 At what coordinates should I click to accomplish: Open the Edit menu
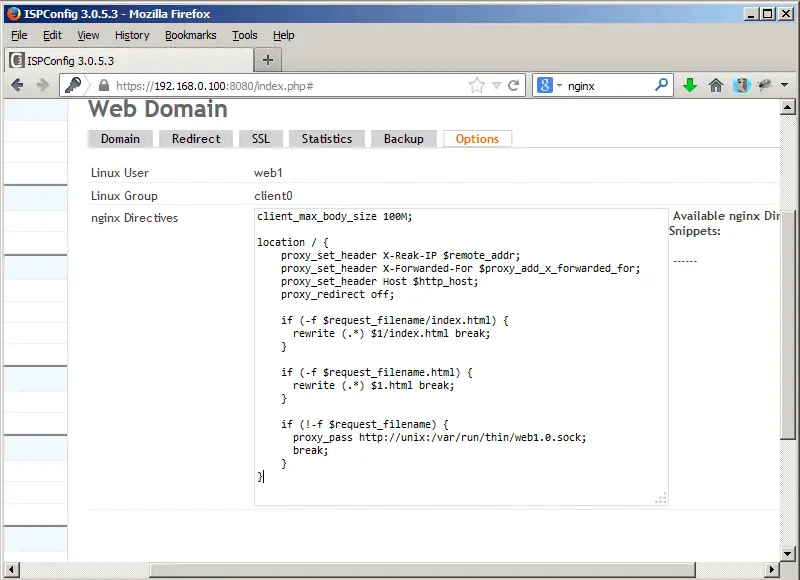[x=52, y=35]
